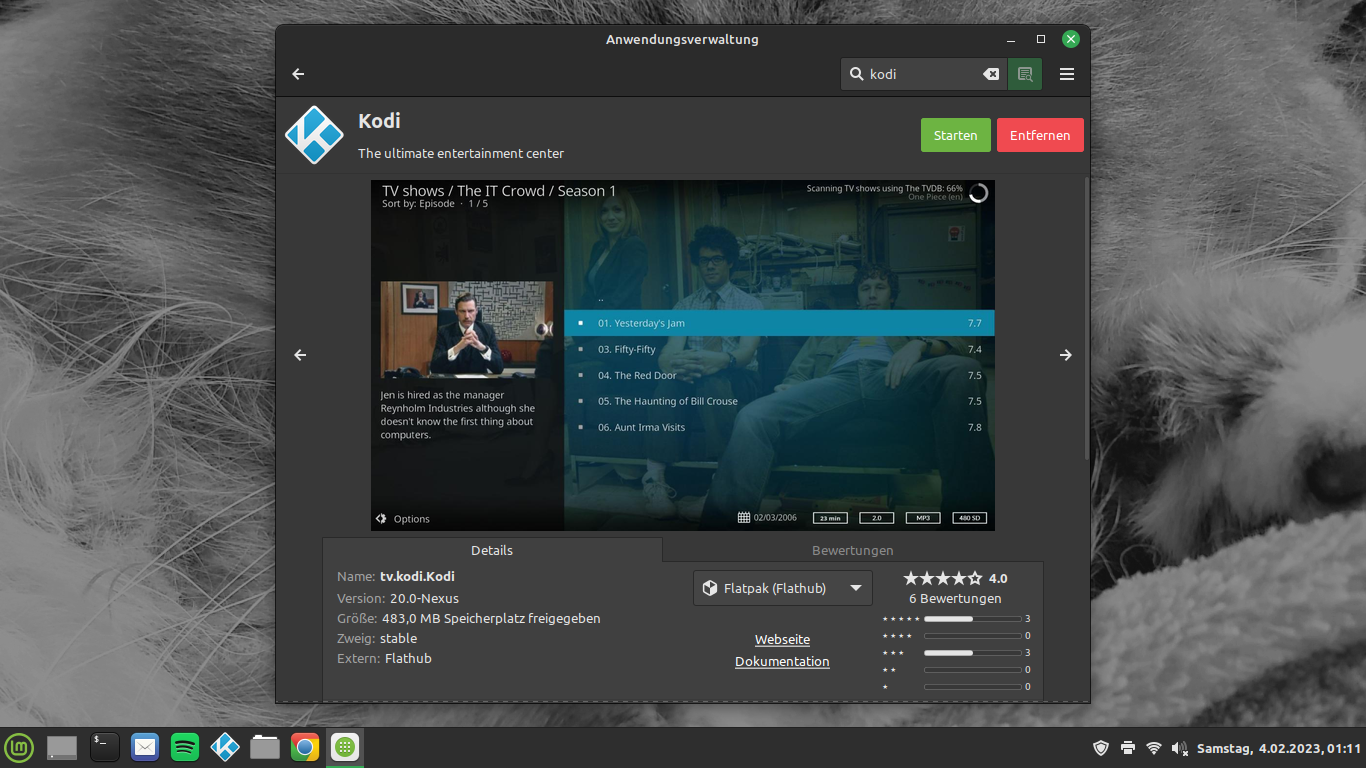
Task: Click the muted volume tray icon
Action: 1180,748
